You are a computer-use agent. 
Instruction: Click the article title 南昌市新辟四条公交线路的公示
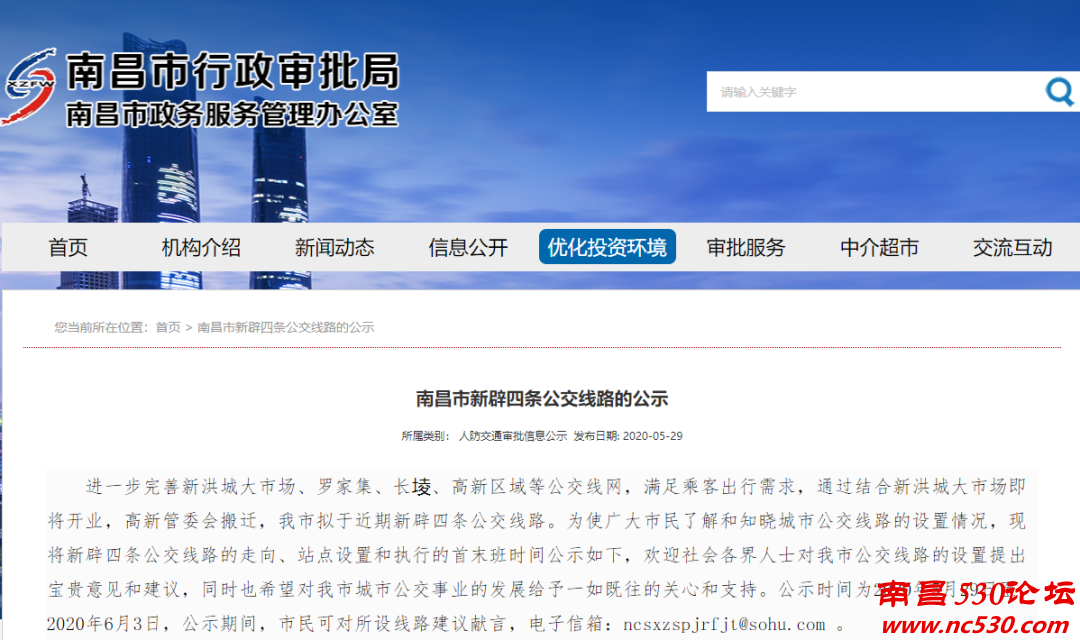tap(540, 398)
